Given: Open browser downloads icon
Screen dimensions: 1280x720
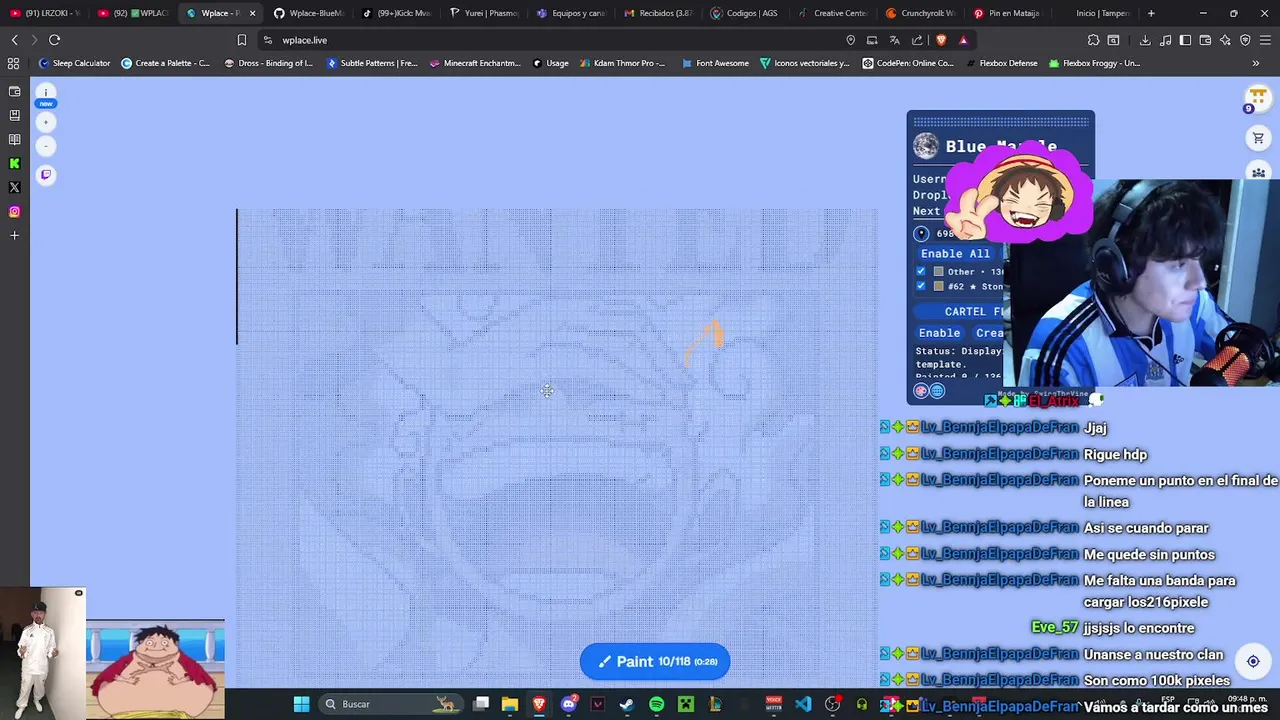Looking at the screenshot, I should coord(1145,40).
